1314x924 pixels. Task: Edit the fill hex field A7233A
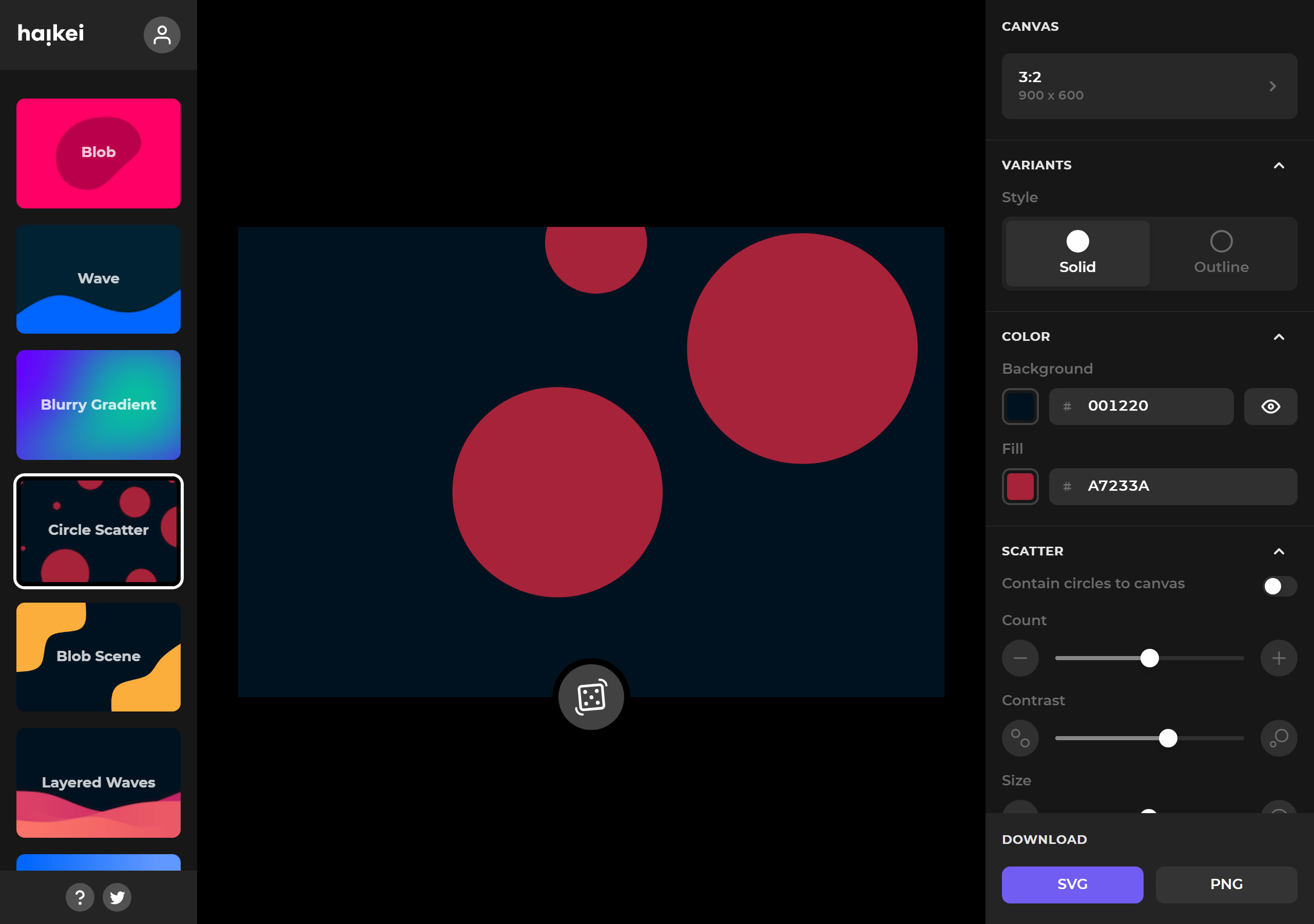click(1173, 487)
